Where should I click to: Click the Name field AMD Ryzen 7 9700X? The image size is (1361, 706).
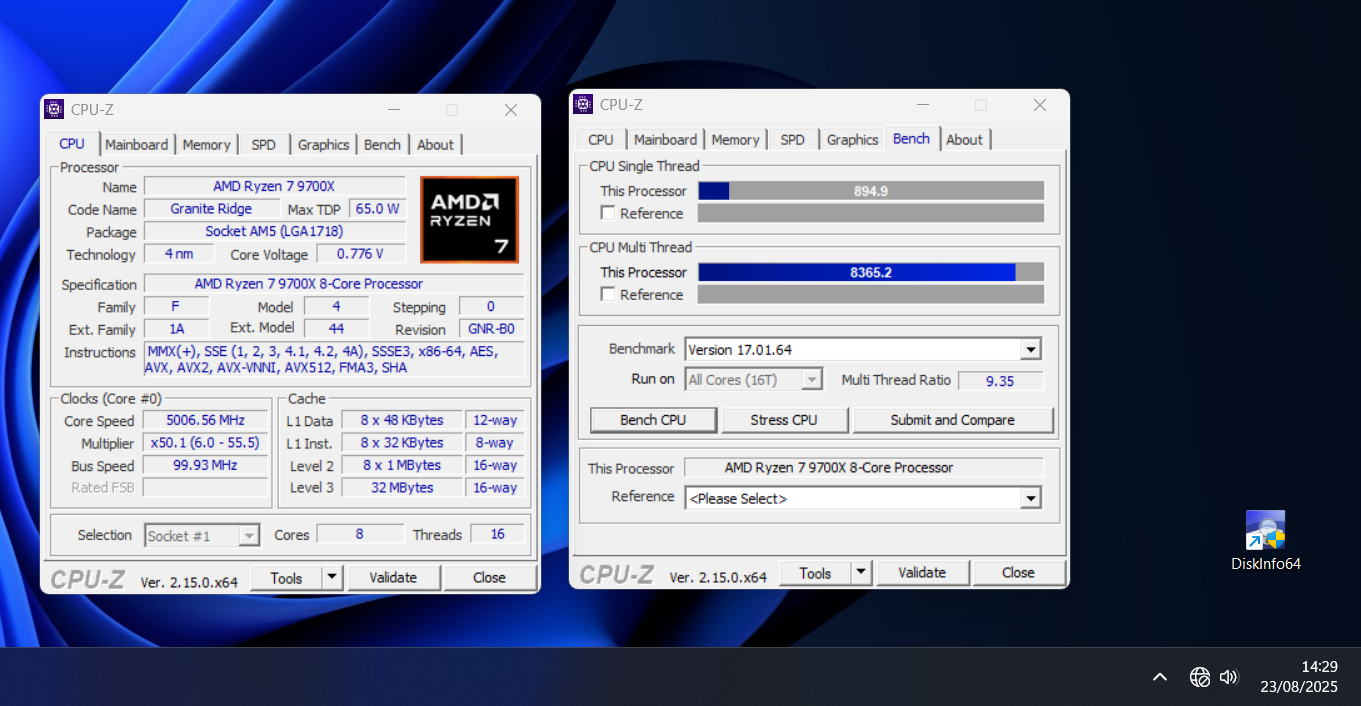point(275,186)
